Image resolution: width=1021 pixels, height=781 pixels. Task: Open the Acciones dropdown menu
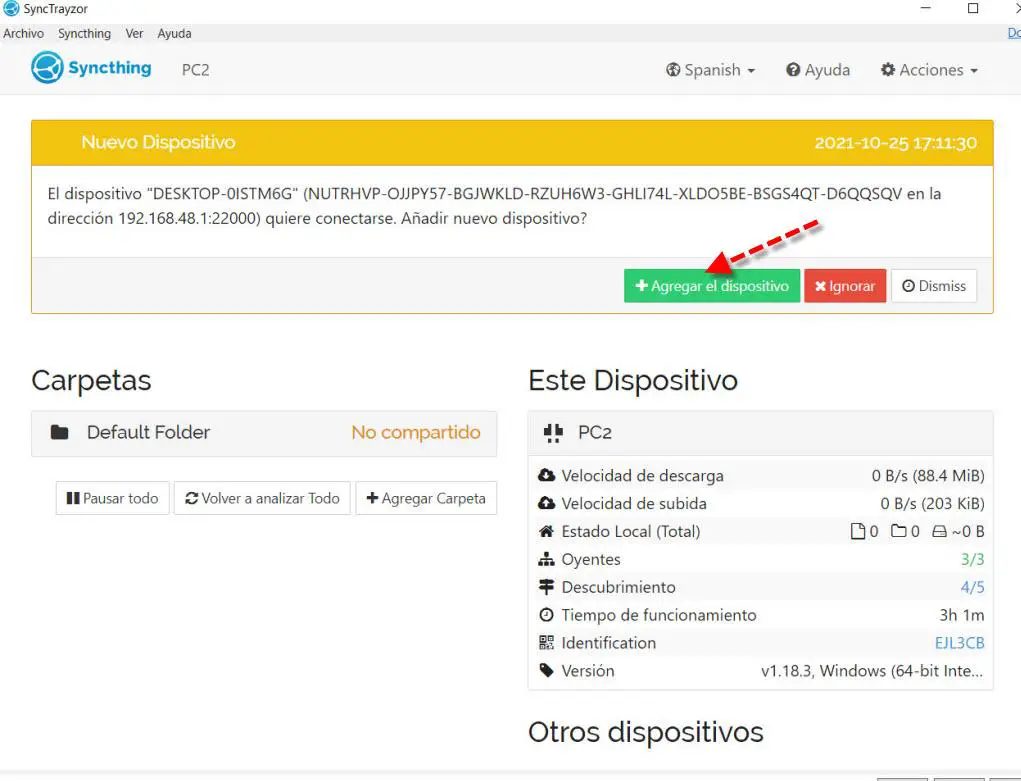(928, 70)
